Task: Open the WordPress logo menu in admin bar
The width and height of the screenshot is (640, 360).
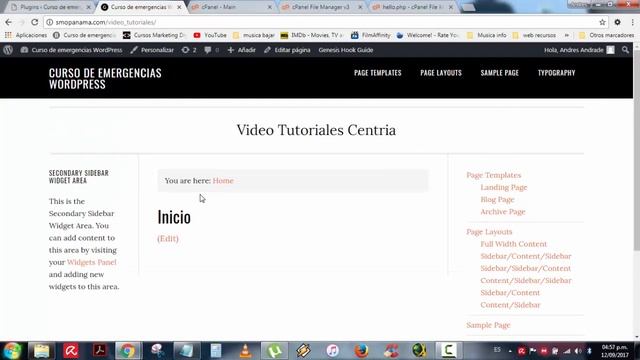Action: [x=8, y=50]
